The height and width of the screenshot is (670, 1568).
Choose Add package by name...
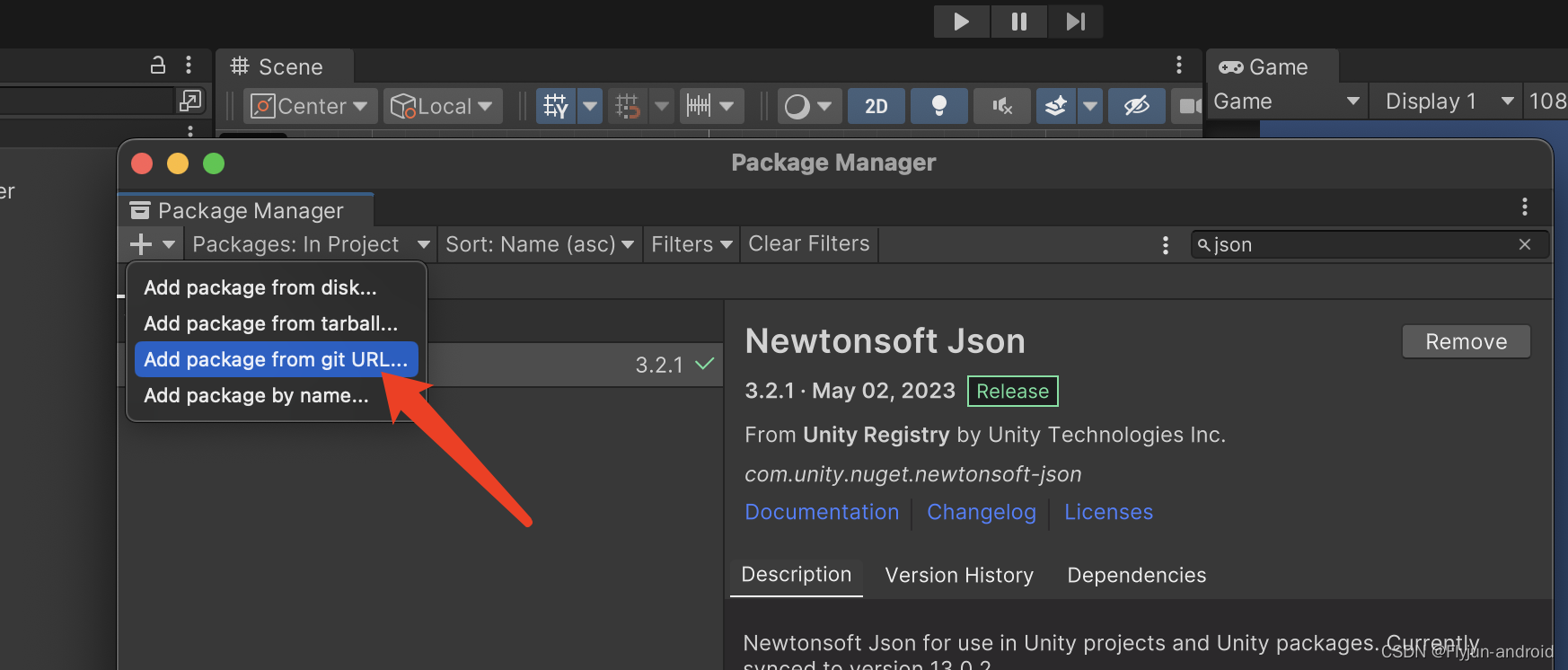click(277, 395)
